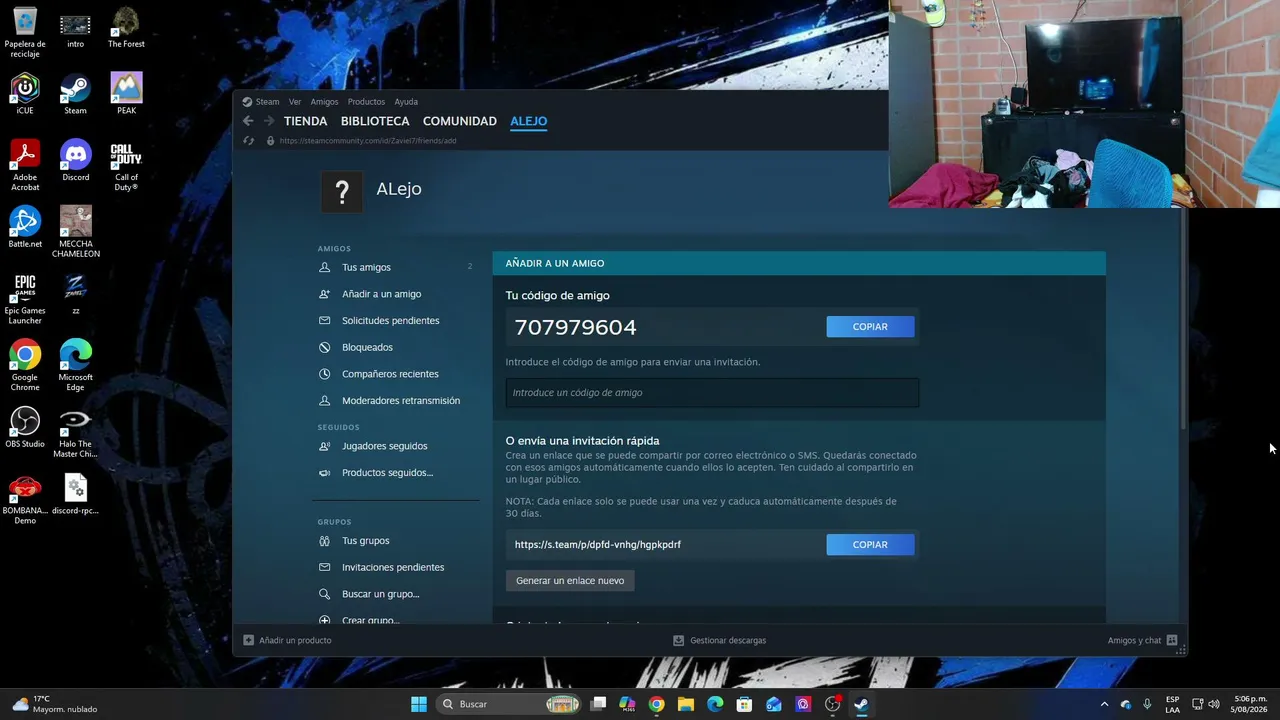Open the weather widget on taskbar
Image resolution: width=1280 pixels, height=720 pixels.
point(55,704)
